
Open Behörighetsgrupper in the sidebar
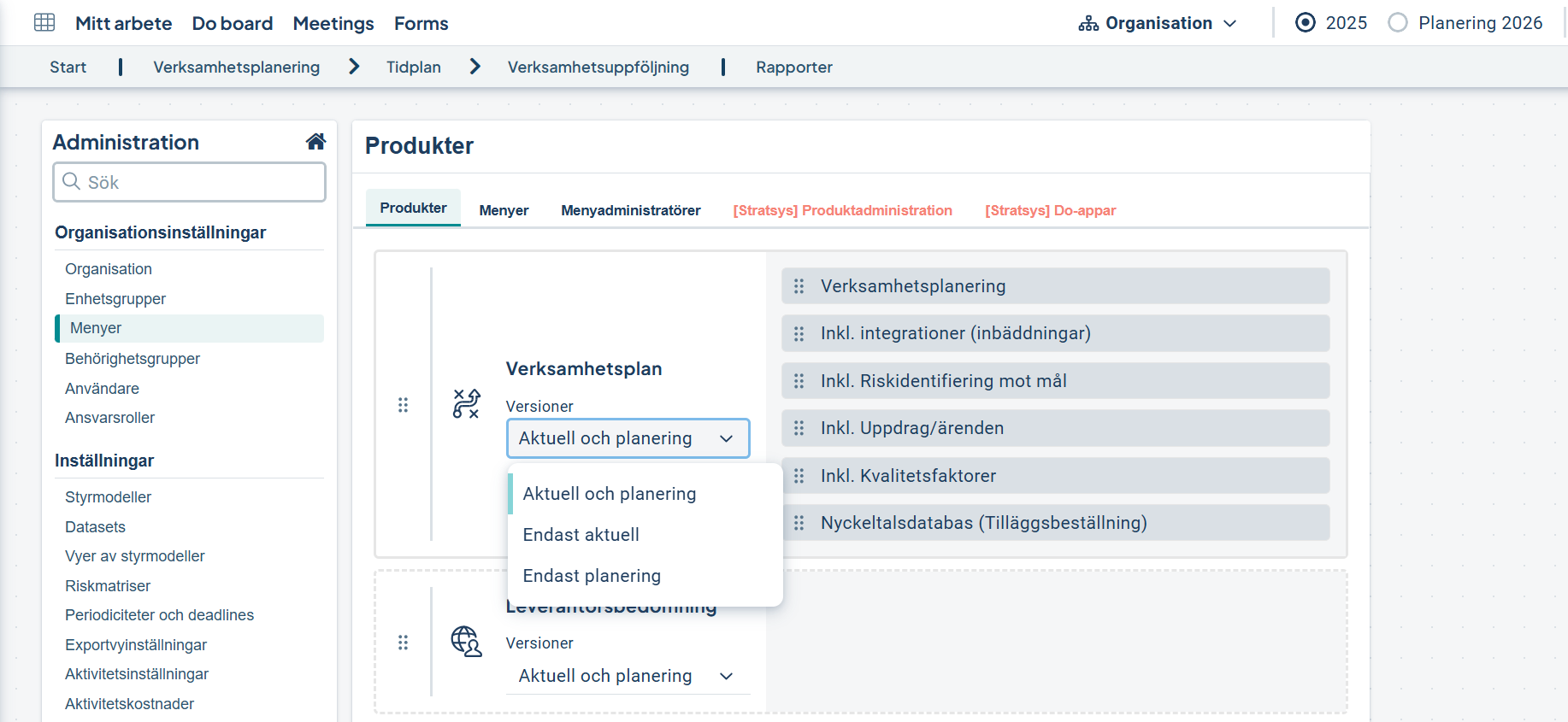[133, 359]
